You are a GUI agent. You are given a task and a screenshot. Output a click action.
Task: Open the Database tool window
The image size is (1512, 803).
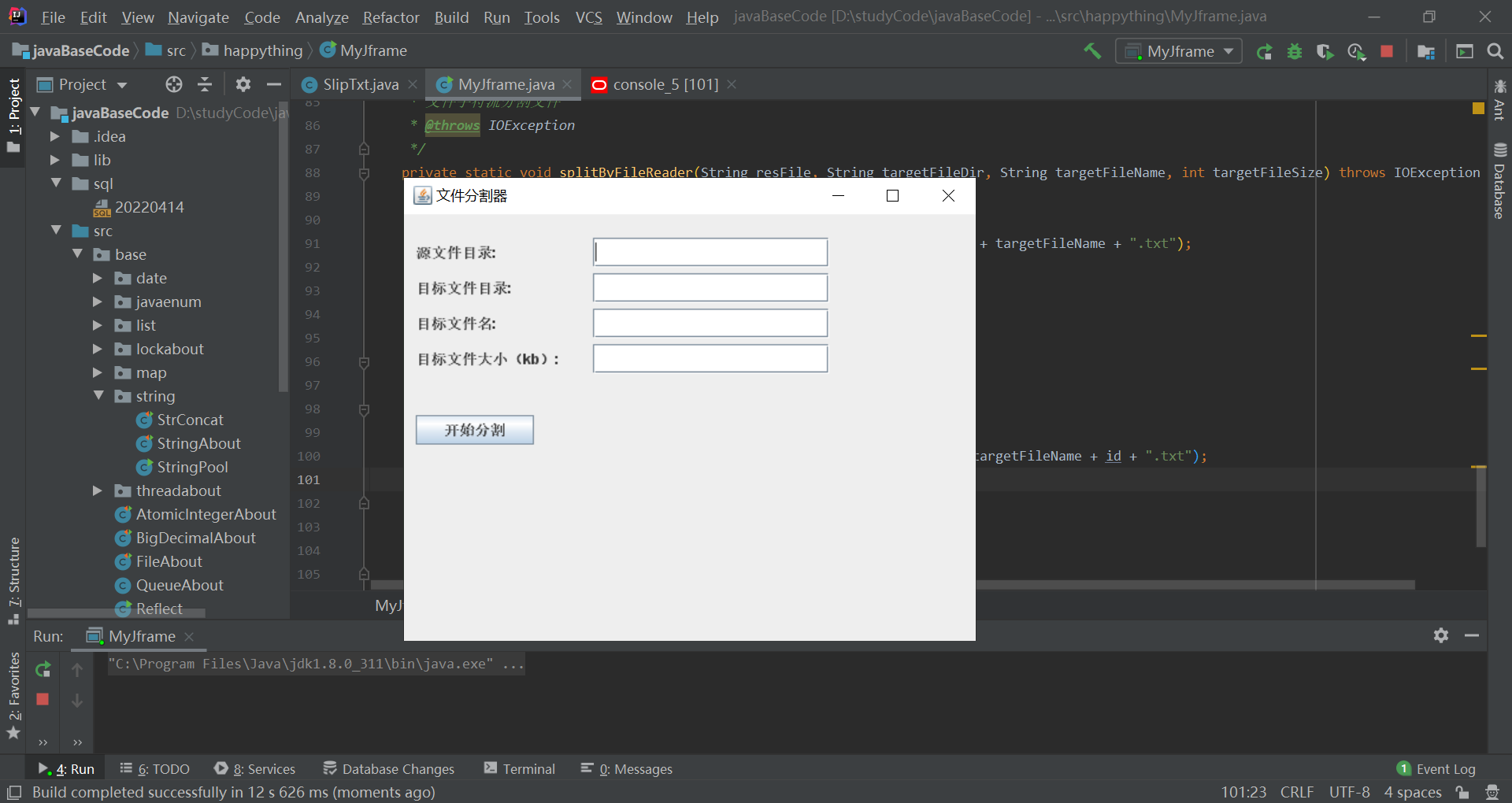pyautogui.click(x=1499, y=180)
